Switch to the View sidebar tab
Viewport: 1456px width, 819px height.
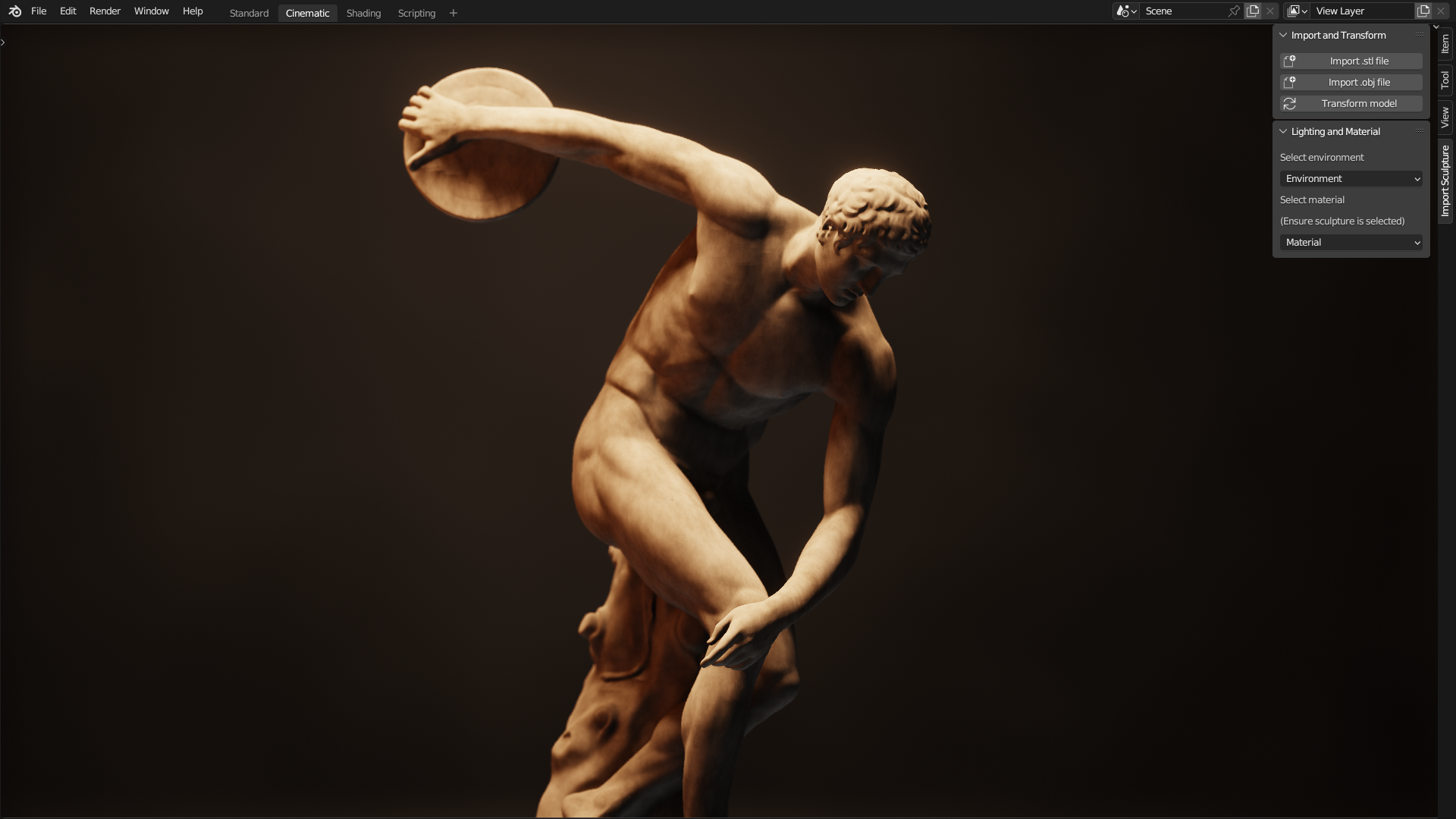click(1445, 118)
